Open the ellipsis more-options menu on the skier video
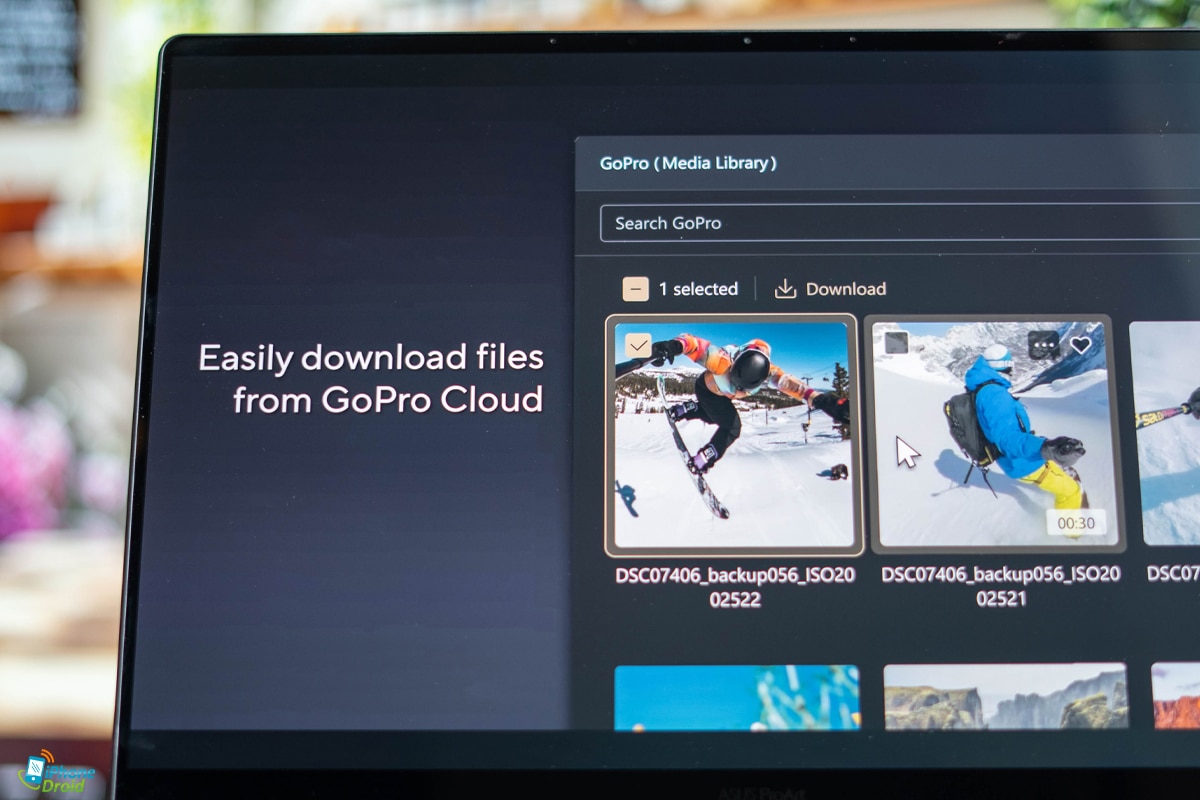 click(x=1043, y=345)
